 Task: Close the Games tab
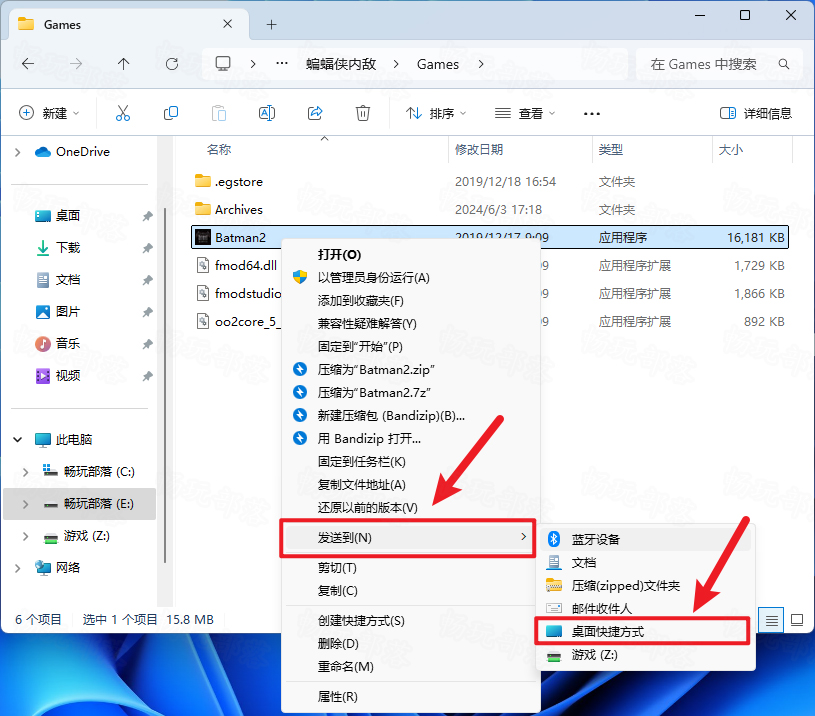227,24
